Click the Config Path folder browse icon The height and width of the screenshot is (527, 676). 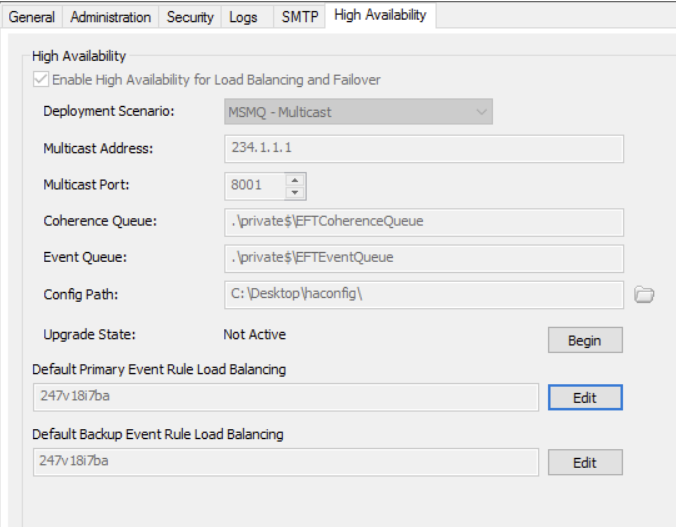pyautogui.click(x=644, y=294)
